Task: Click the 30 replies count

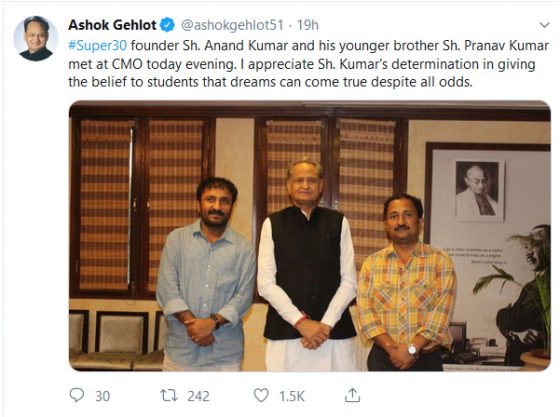Action: [x=102, y=396]
